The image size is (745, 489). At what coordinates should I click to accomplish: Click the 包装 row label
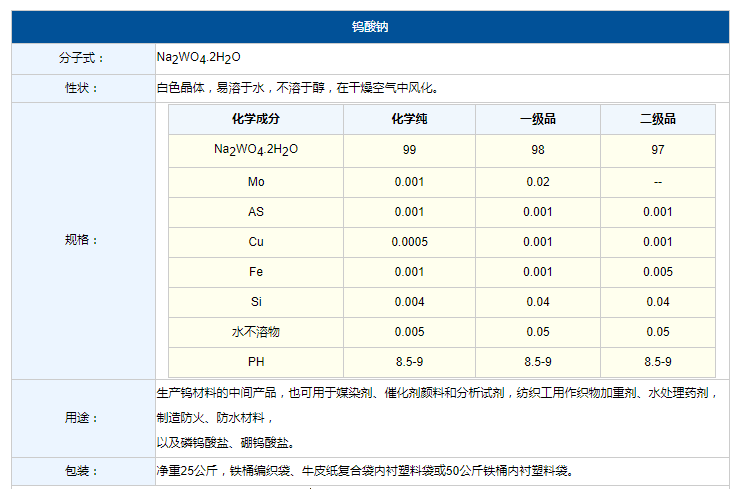pyautogui.click(x=81, y=471)
